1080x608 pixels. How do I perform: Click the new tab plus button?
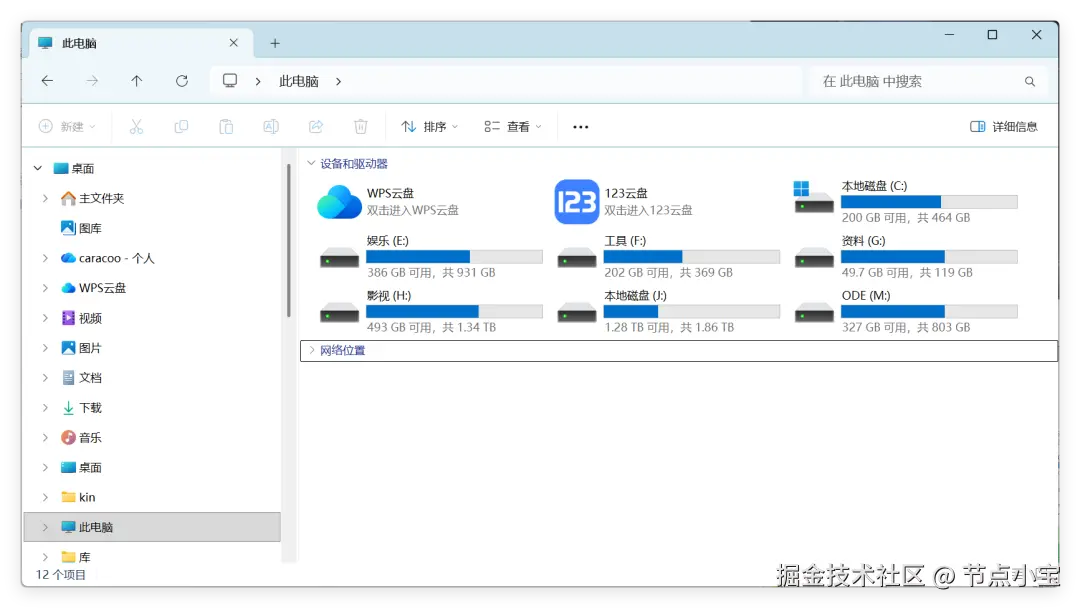click(x=274, y=42)
